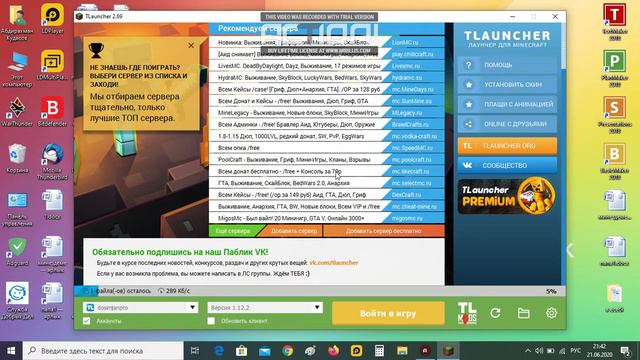This screenshot has width=640, height=360.
Task: Open the Windows Start menu
Action: click(11, 351)
